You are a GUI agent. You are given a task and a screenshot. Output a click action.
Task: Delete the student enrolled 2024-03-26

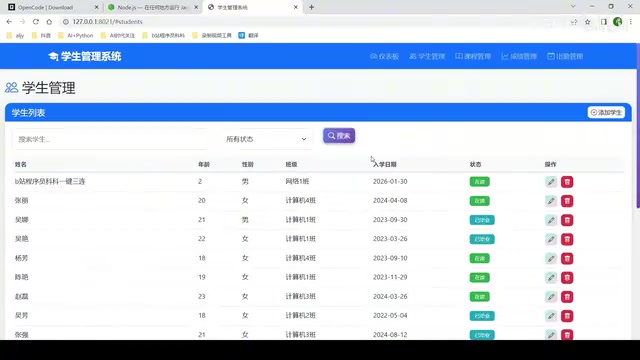coord(567,297)
